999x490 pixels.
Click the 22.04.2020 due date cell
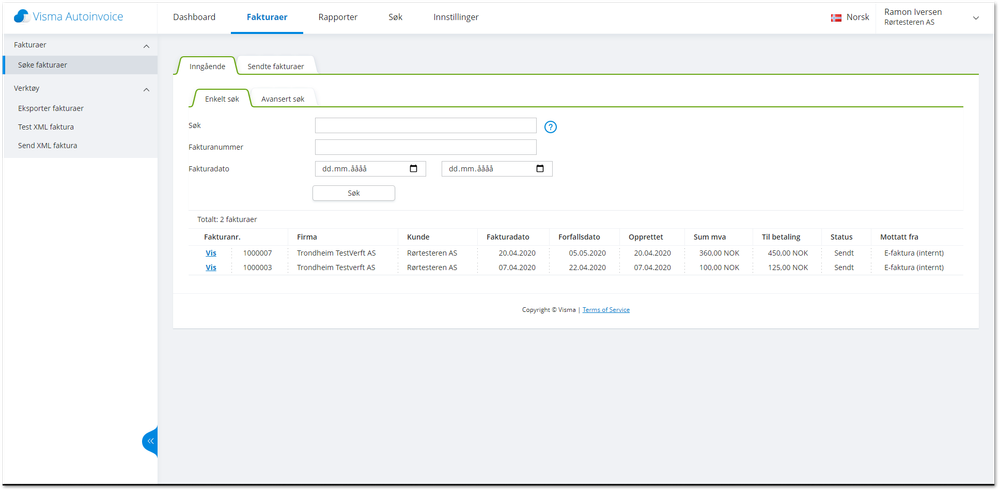(x=588, y=268)
